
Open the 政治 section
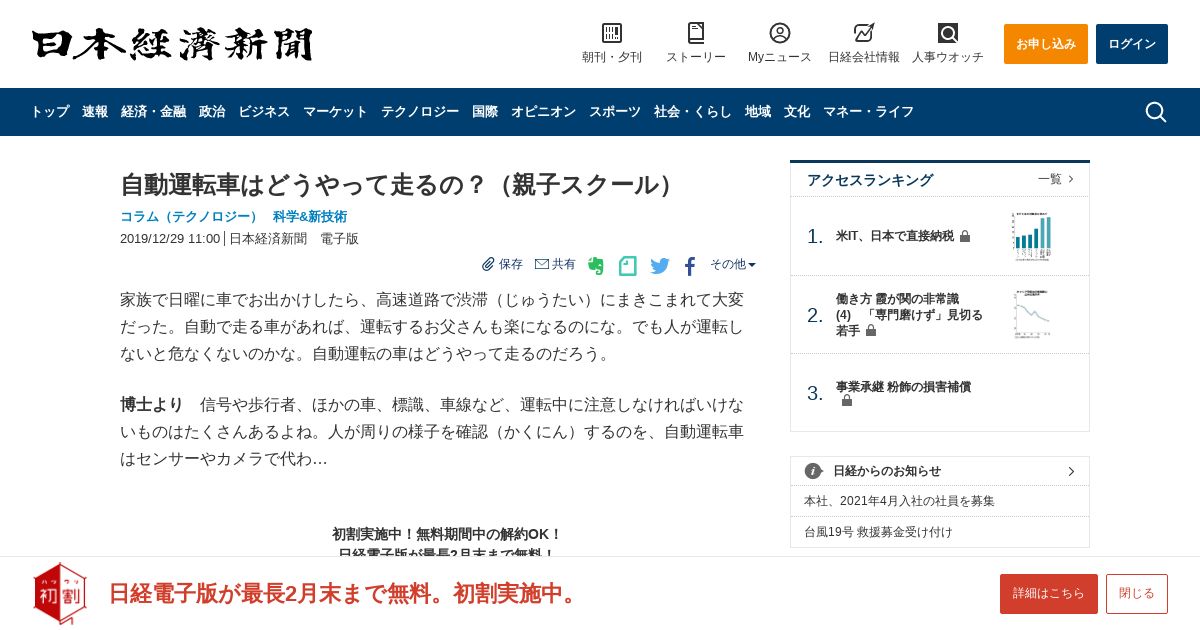click(x=212, y=112)
